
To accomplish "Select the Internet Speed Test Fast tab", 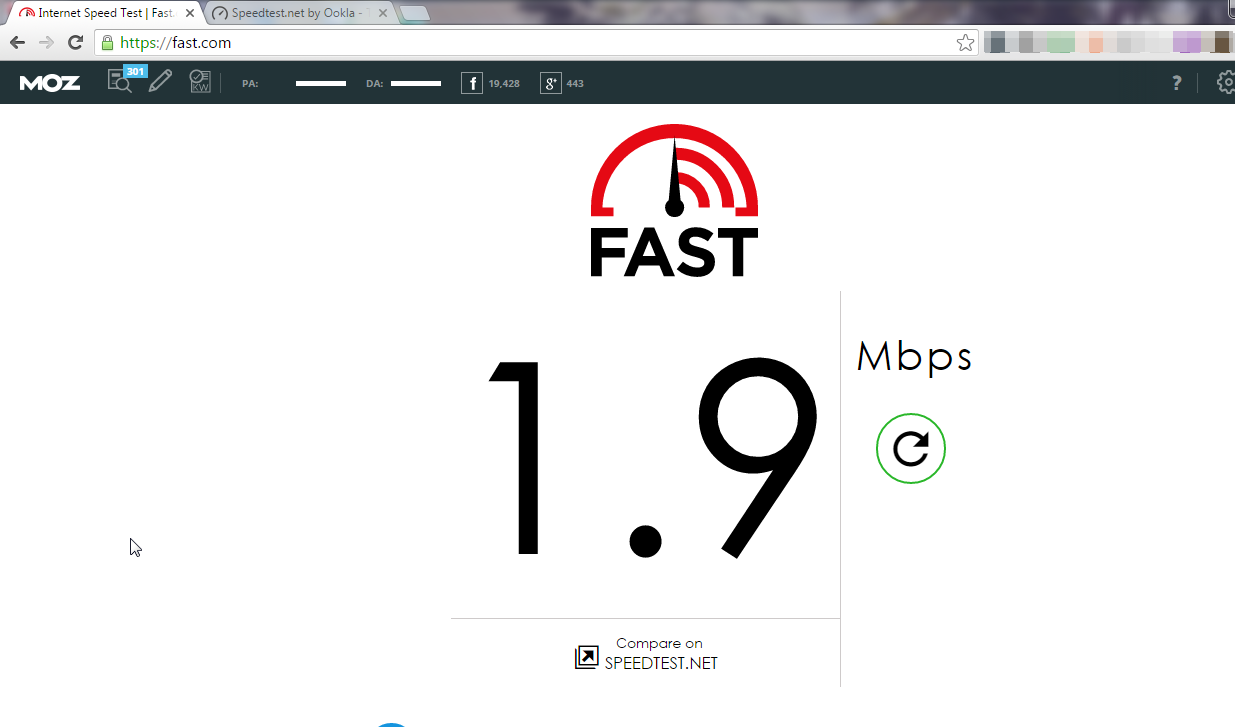I will (x=98, y=13).
